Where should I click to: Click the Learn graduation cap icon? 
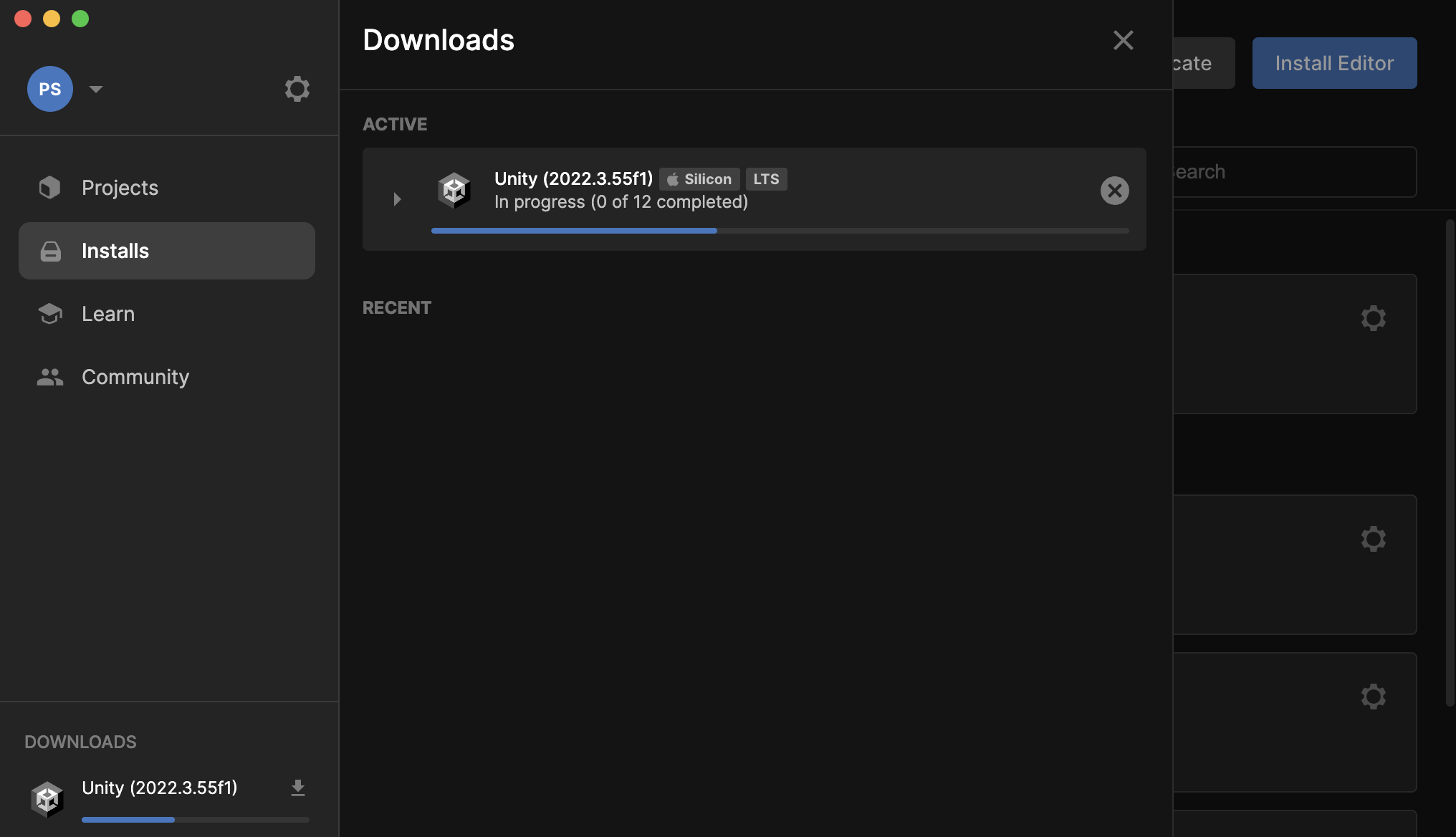[x=49, y=314]
